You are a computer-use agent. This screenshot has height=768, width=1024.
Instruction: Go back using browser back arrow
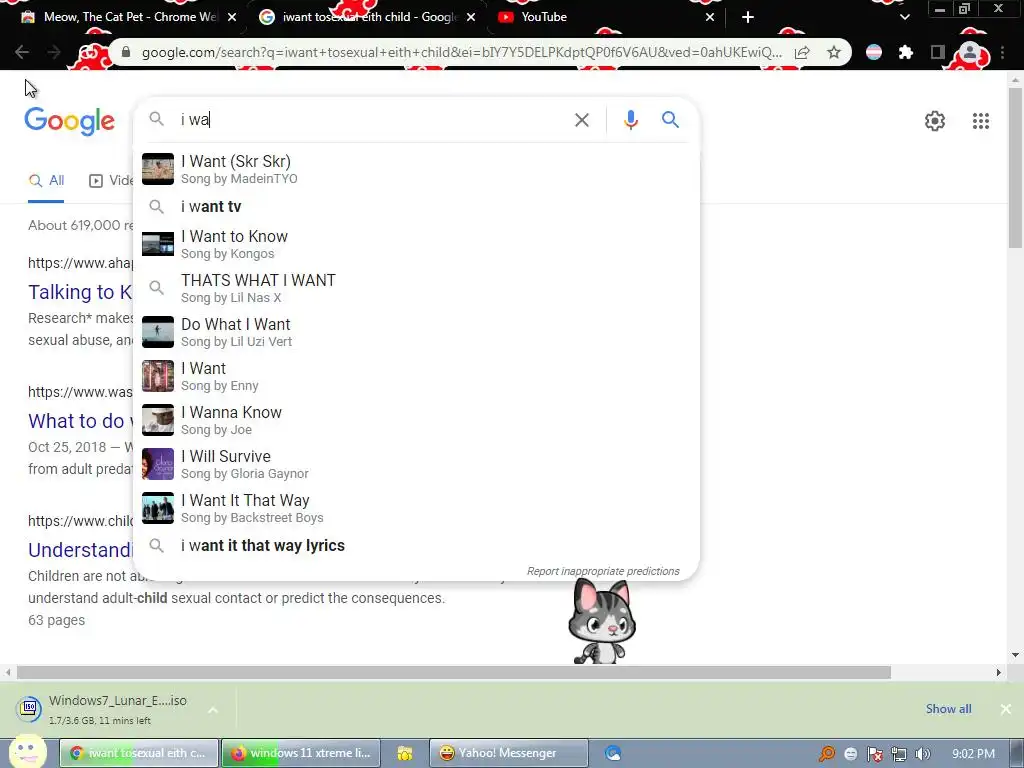(22, 52)
